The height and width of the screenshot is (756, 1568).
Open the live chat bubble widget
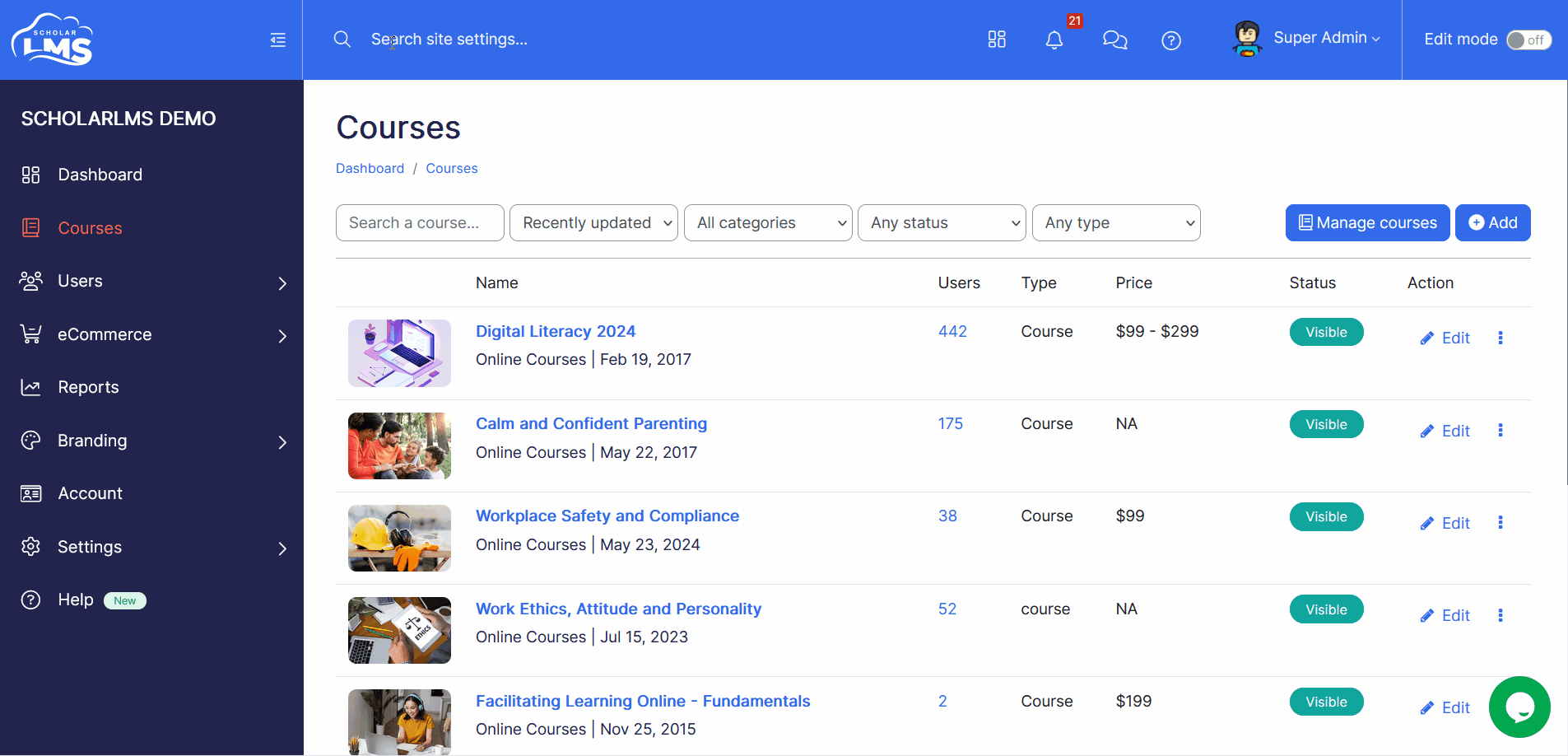1519,707
